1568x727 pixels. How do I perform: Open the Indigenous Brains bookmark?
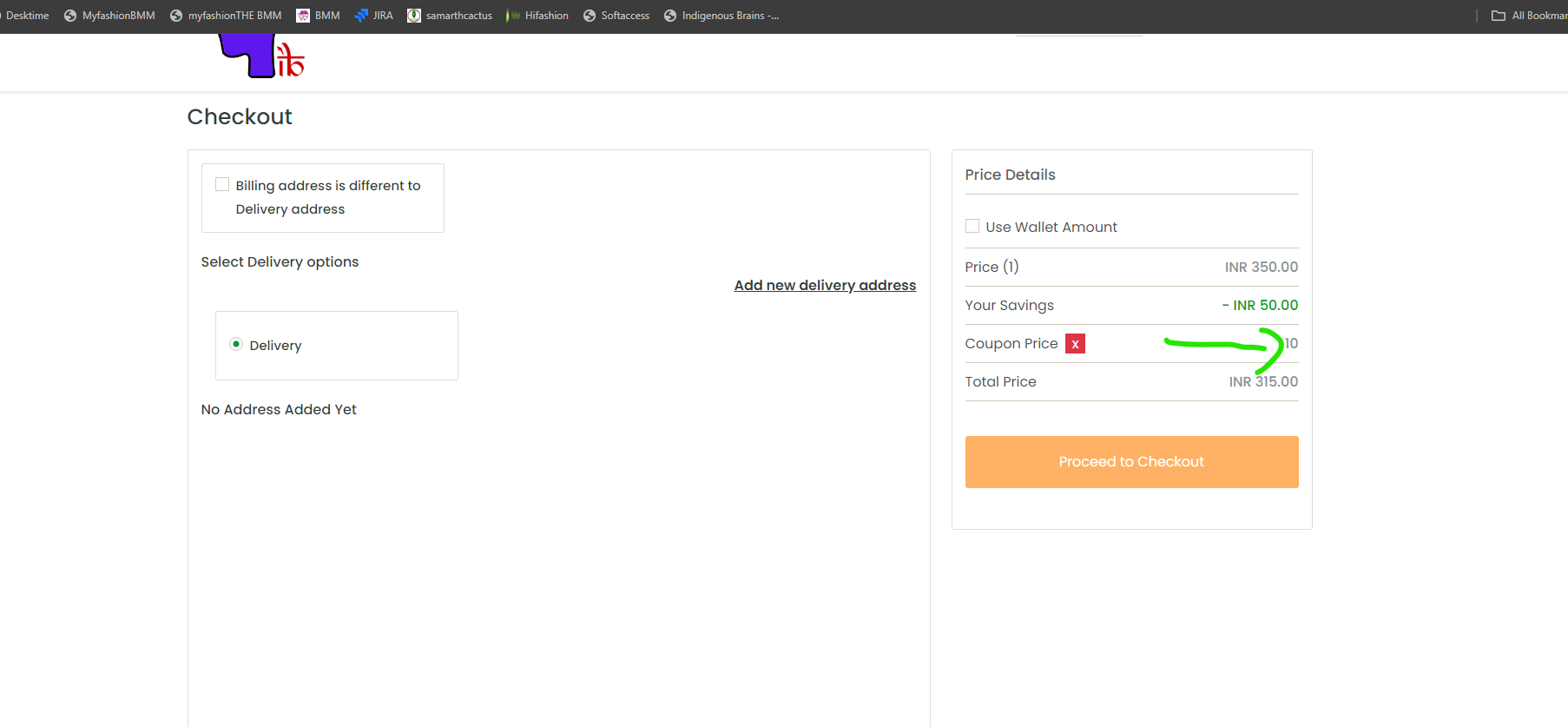coord(721,16)
